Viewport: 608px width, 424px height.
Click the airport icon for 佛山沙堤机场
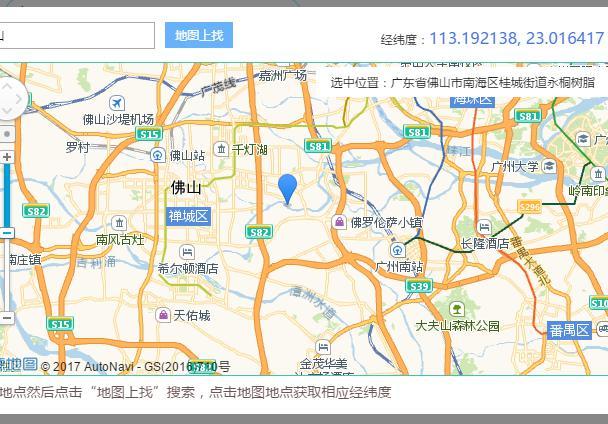(116, 103)
